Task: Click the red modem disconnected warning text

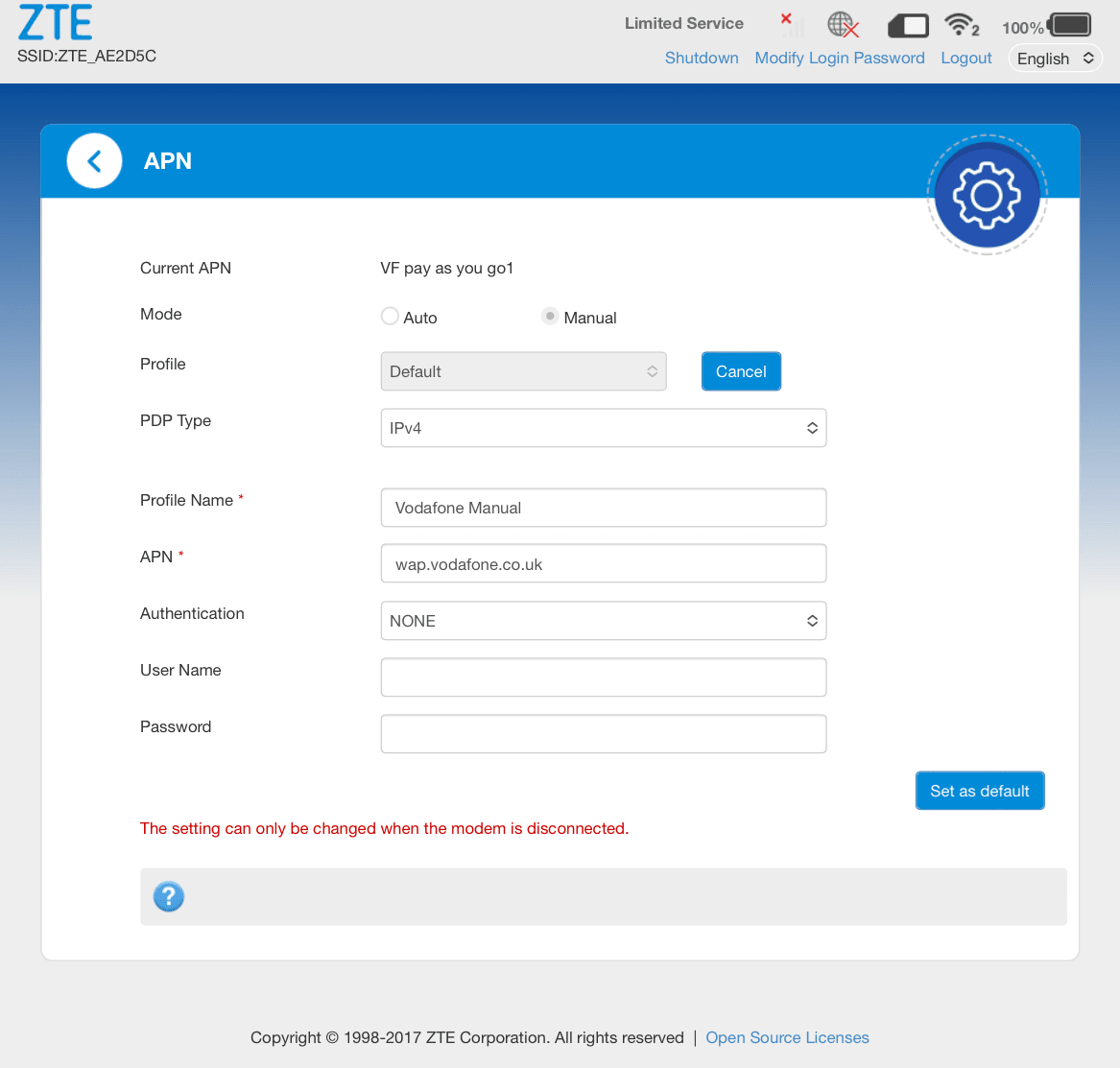Action: 384,828
